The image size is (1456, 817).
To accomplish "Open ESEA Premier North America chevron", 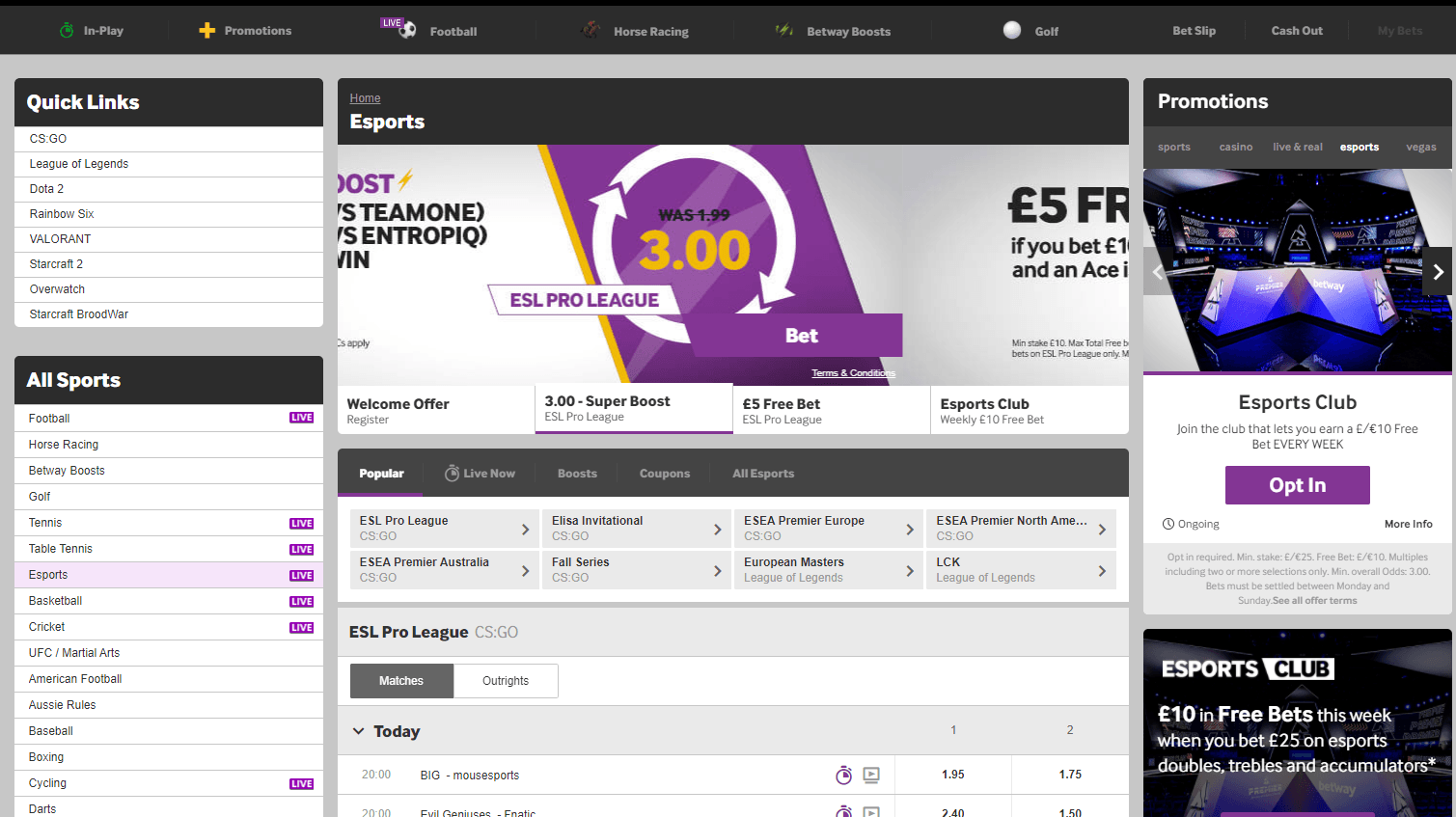I will (x=1102, y=530).
